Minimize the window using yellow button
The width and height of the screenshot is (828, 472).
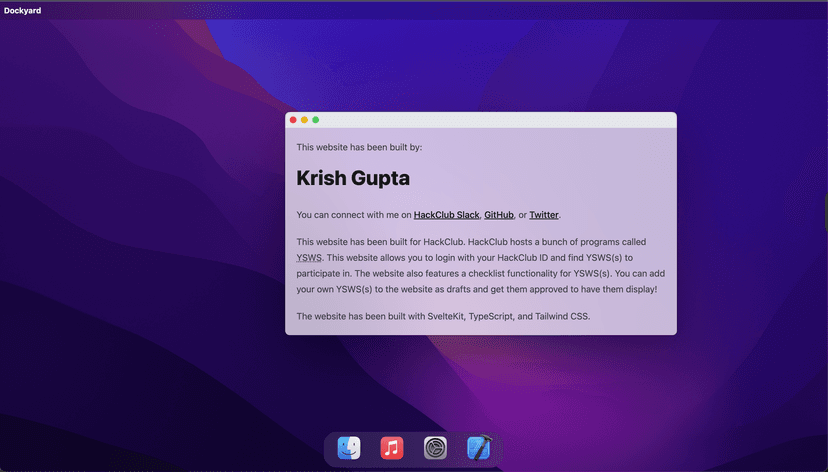click(304, 120)
